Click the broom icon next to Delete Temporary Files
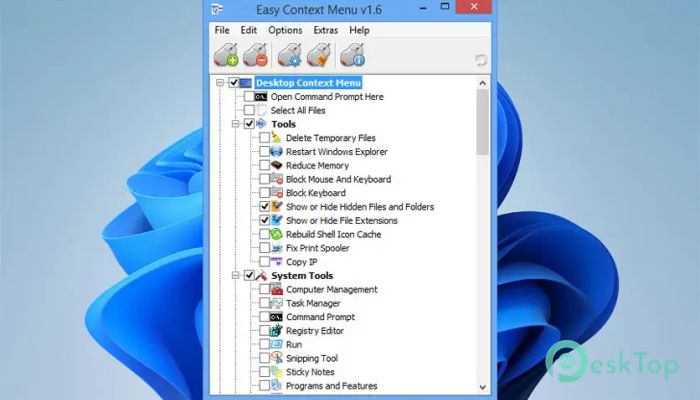This screenshot has width=700, height=400. pos(276,138)
